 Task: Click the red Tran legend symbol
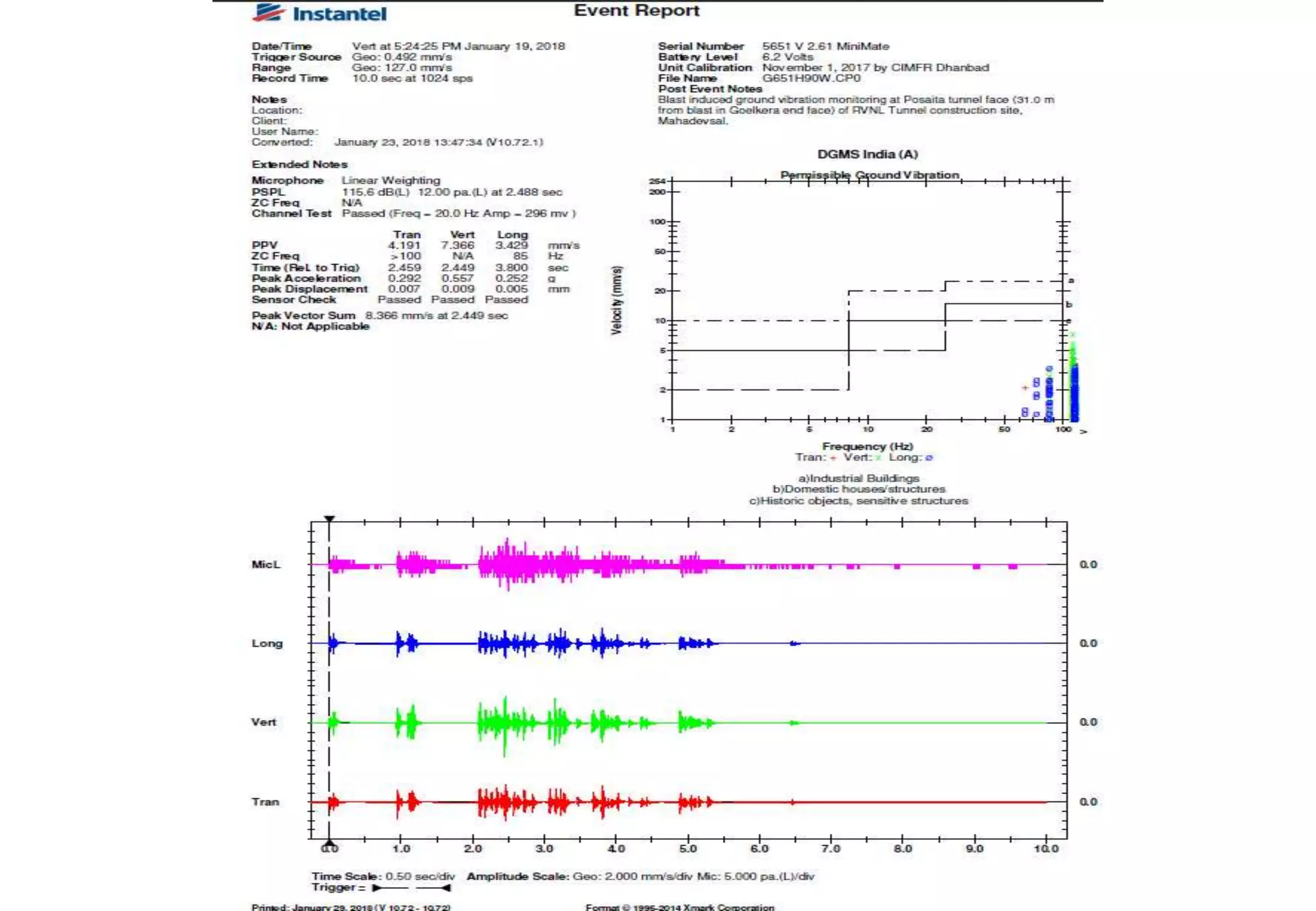pos(833,458)
